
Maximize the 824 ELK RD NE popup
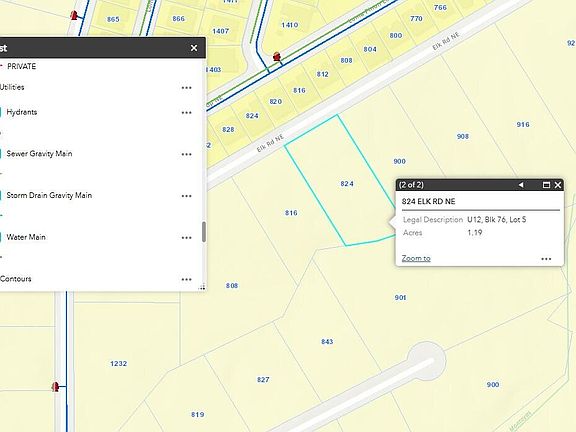[546, 185]
